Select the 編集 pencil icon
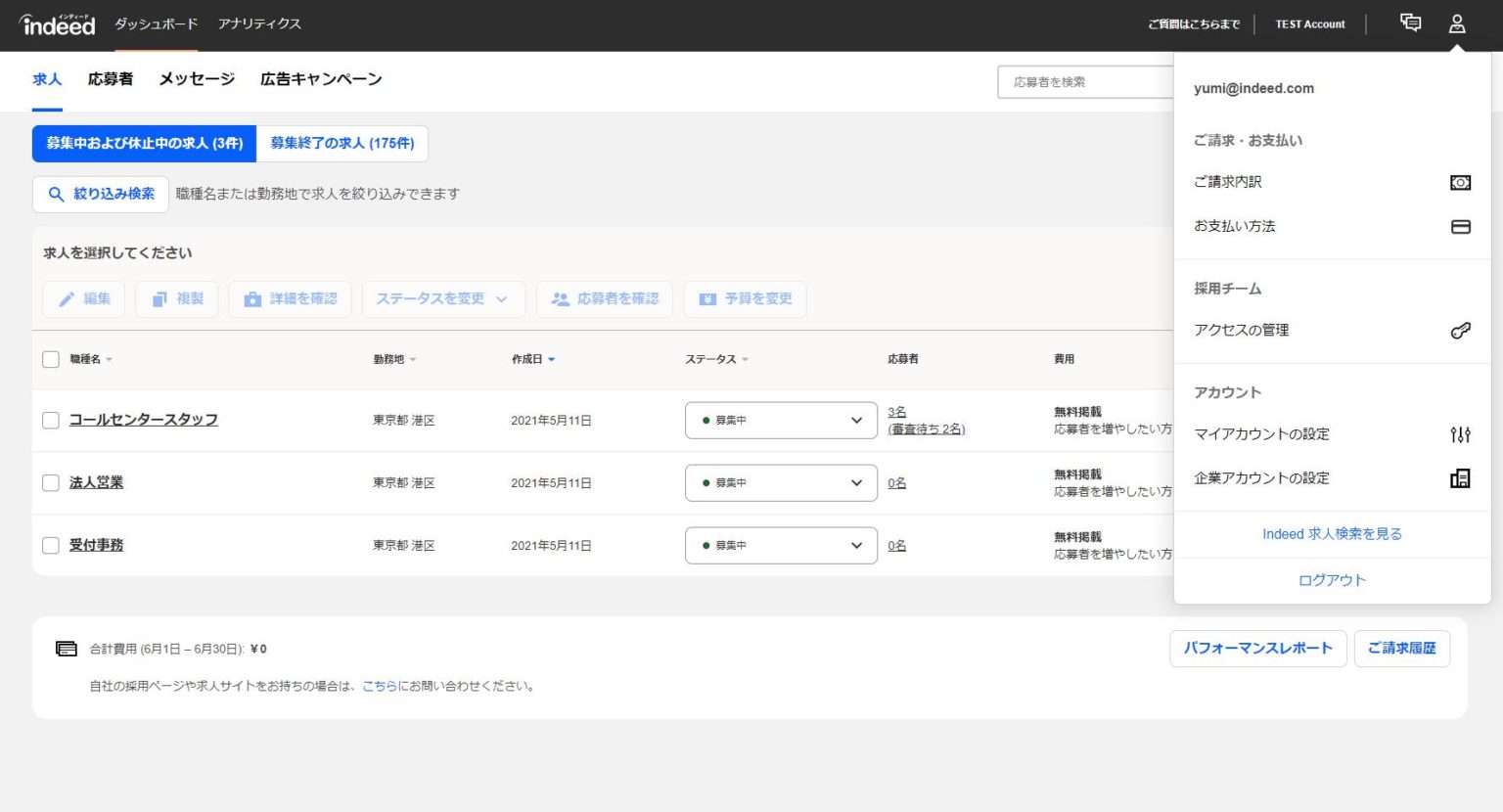The image size is (1503, 812). click(66, 298)
